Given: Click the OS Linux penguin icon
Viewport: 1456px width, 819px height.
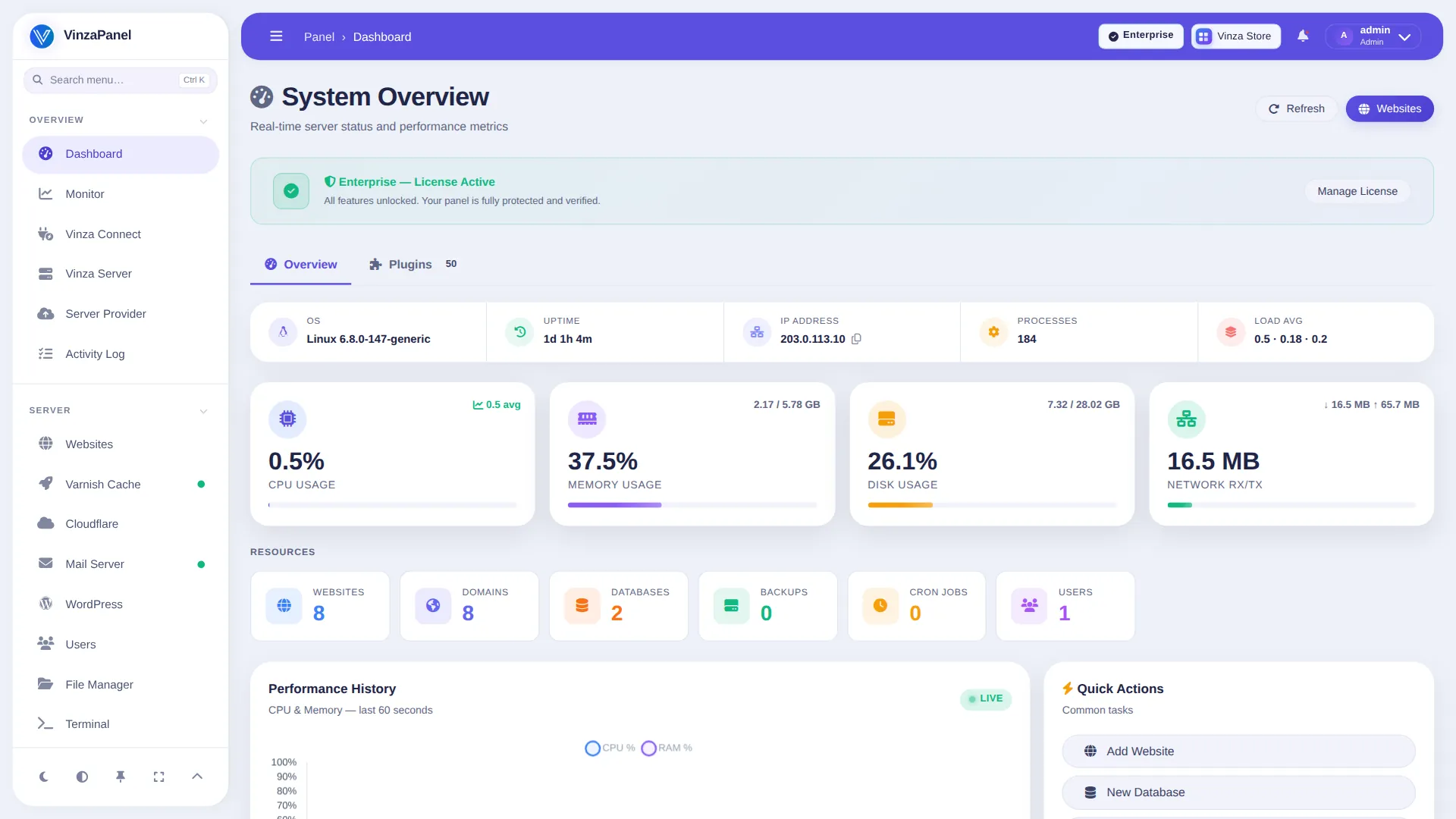Looking at the screenshot, I should tap(283, 331).
